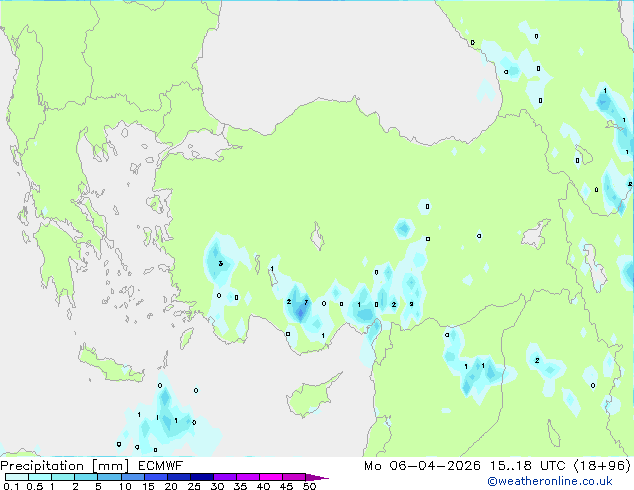This screenshot has width=634, height=490.
Task: Click the 10–15 mm legend color box
Action: point(133,477)
